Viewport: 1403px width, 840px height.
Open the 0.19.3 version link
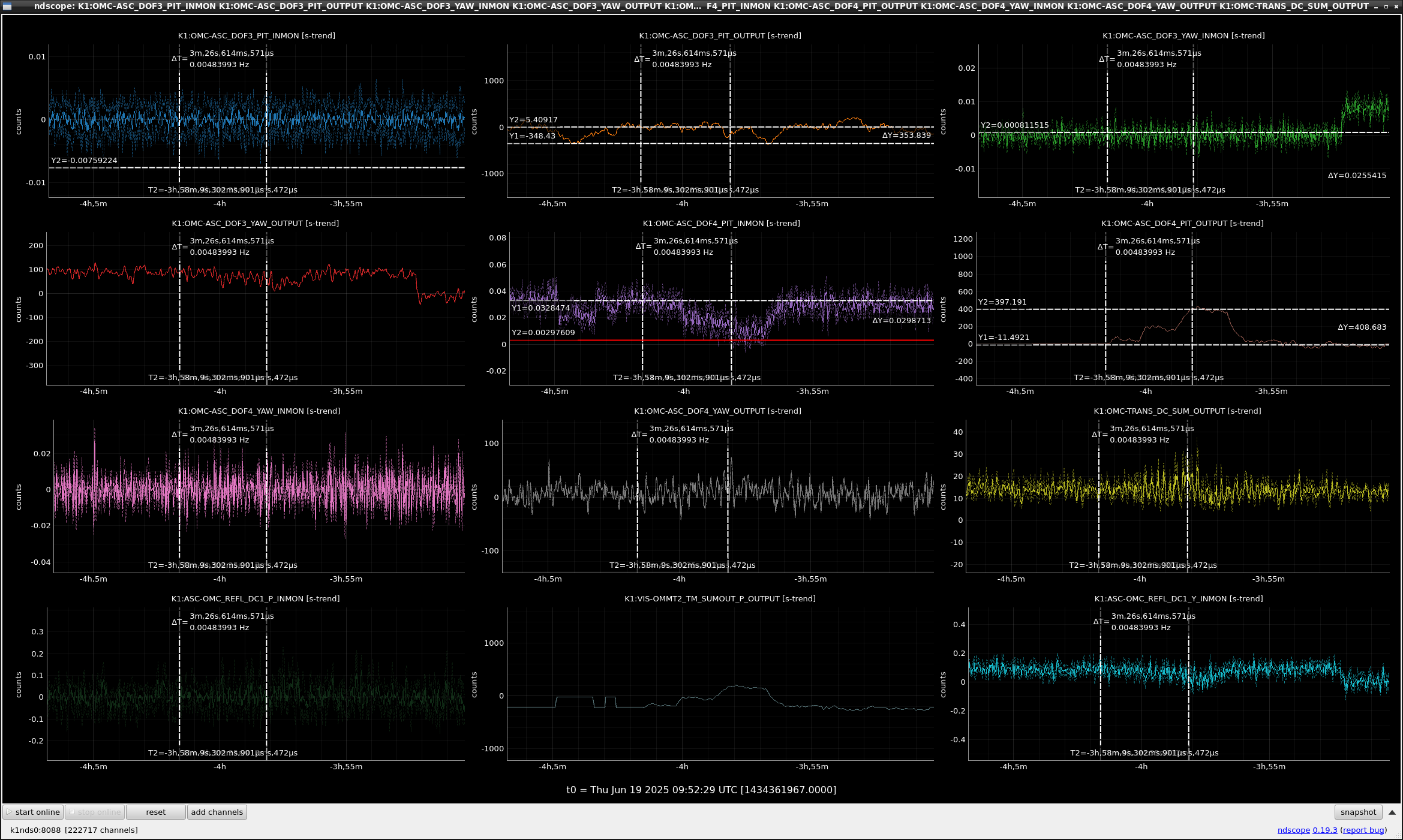click(1325, 830)
